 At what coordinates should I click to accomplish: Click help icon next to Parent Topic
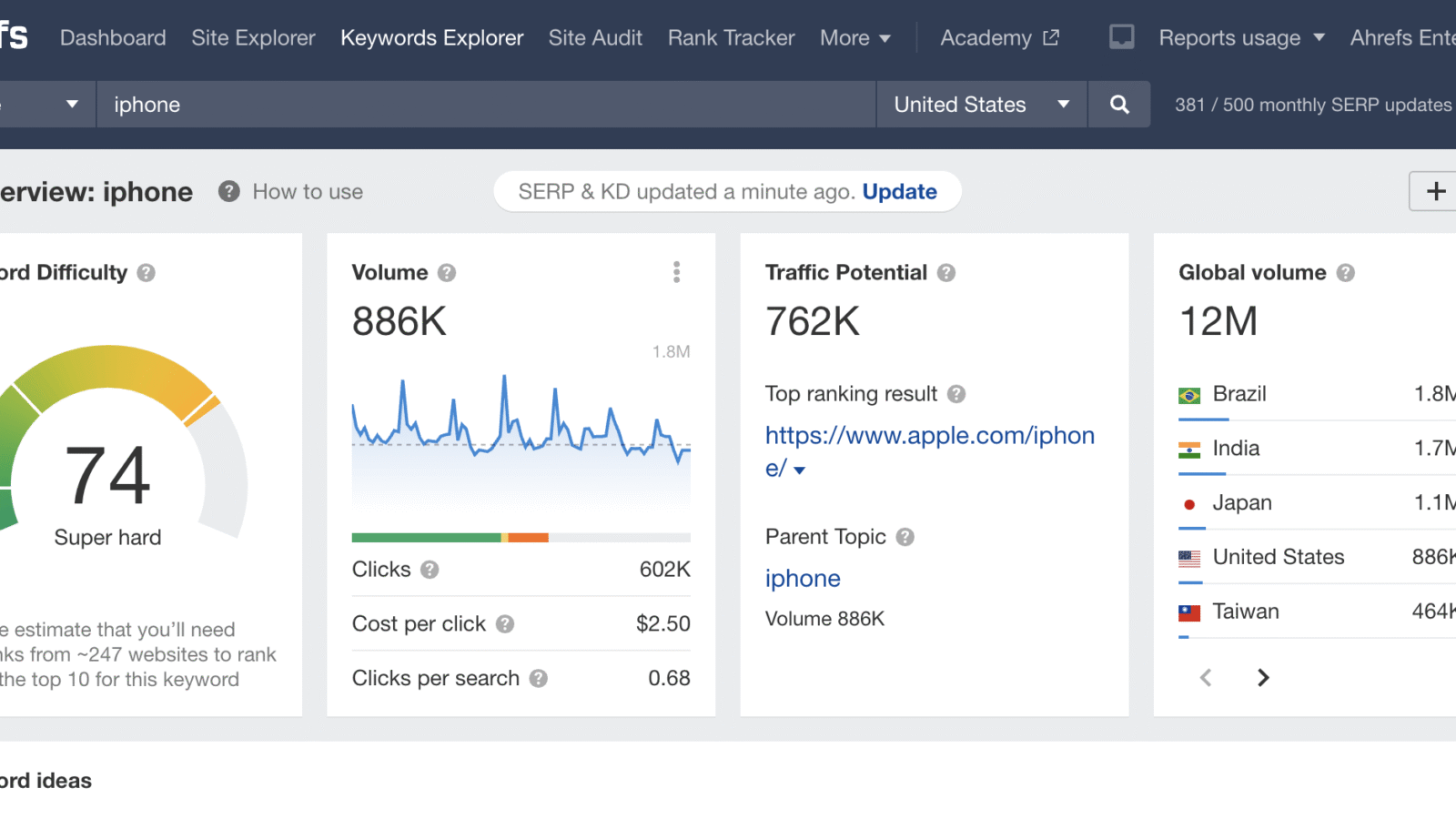coord(905,537)
